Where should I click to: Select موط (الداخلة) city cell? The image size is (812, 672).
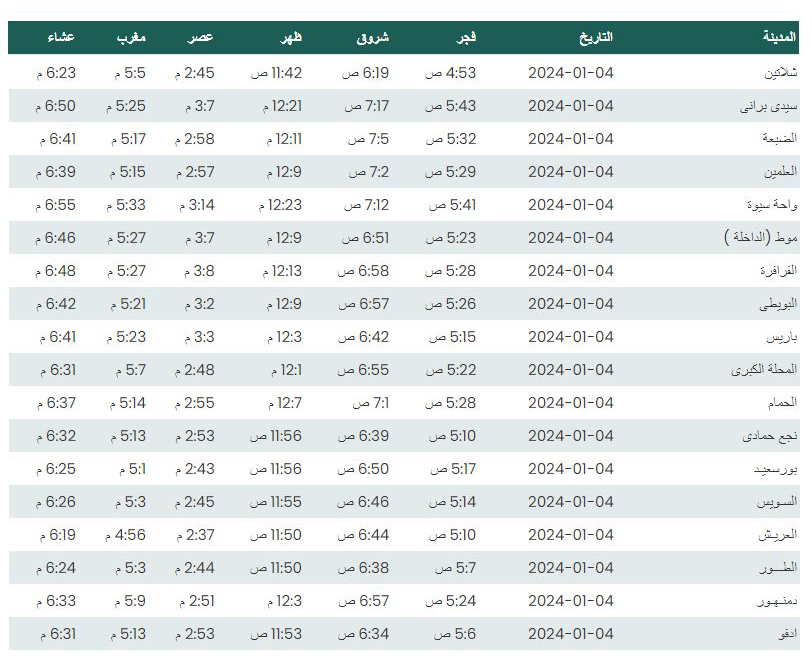[761, 238]
